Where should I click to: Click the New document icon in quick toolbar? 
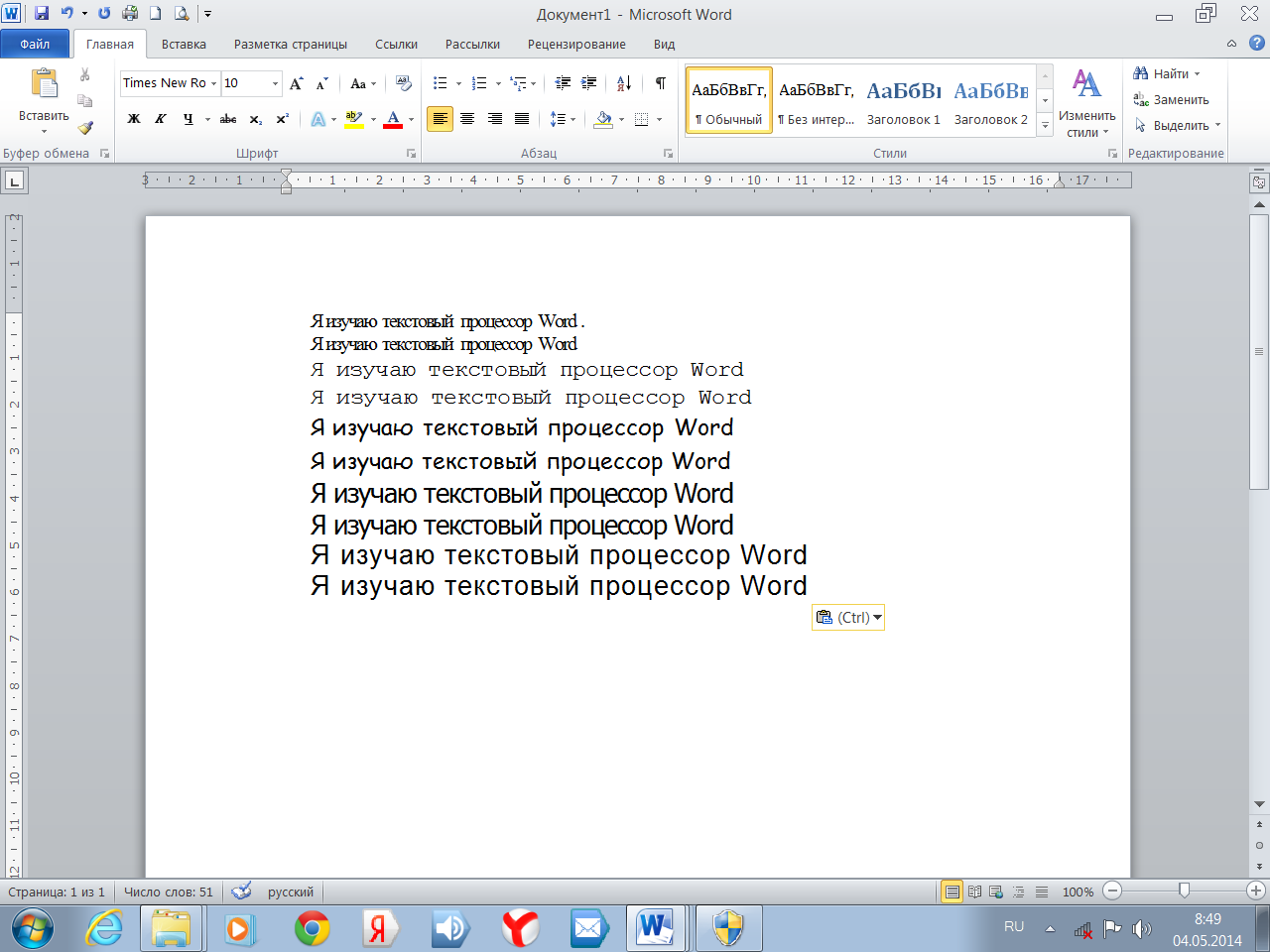coord(156,14)
